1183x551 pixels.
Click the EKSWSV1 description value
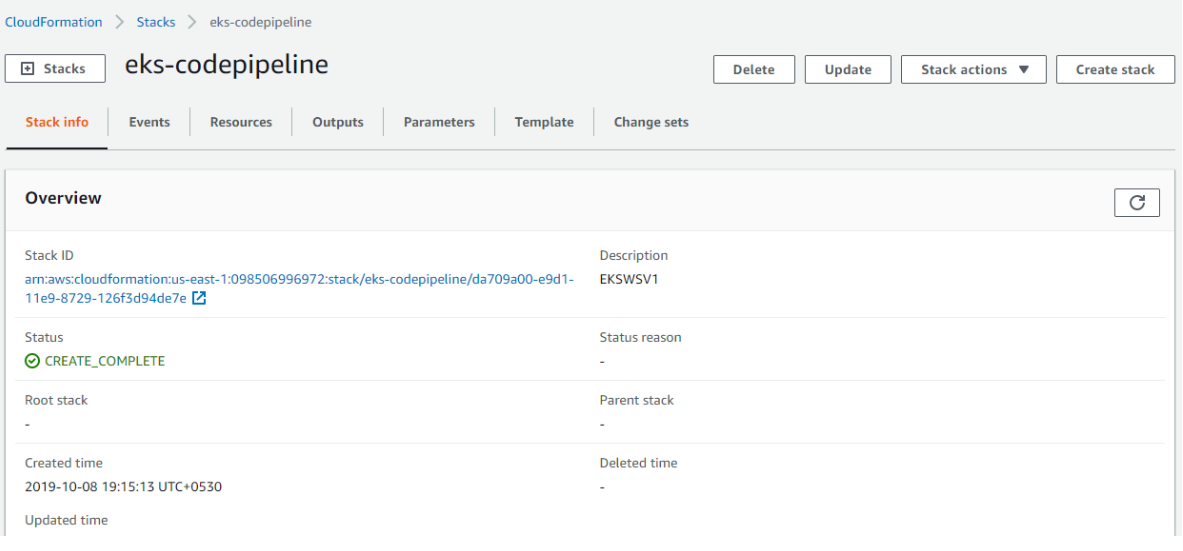(x=629, y=279)
